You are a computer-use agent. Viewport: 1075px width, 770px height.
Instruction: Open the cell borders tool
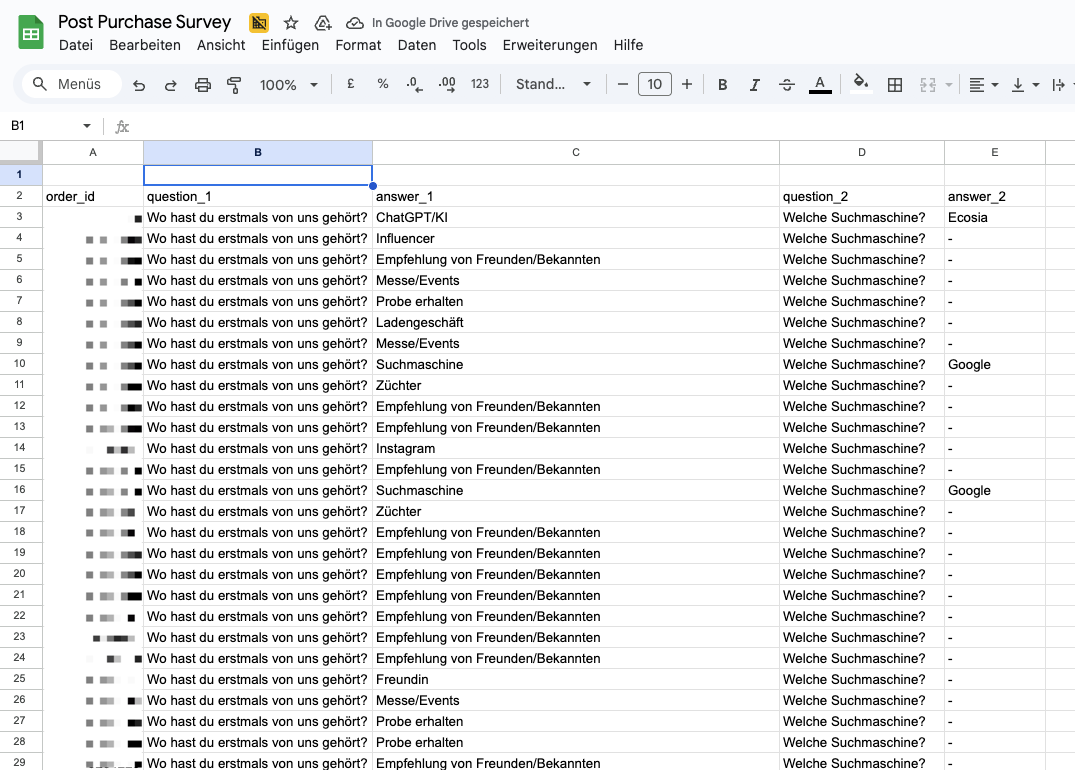tap(895, 85)
